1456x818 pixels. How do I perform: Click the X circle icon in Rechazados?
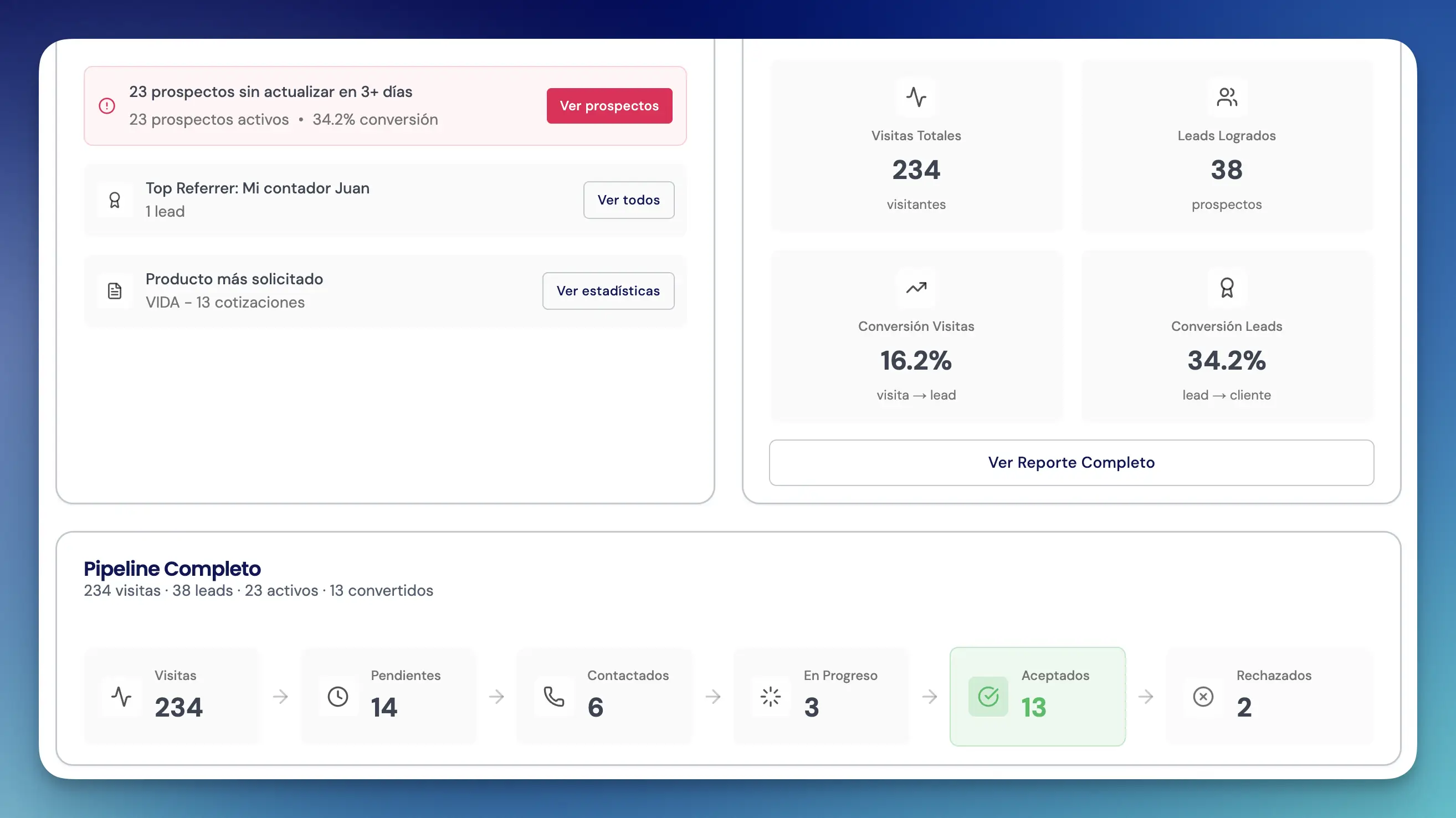coord(1203,697)
